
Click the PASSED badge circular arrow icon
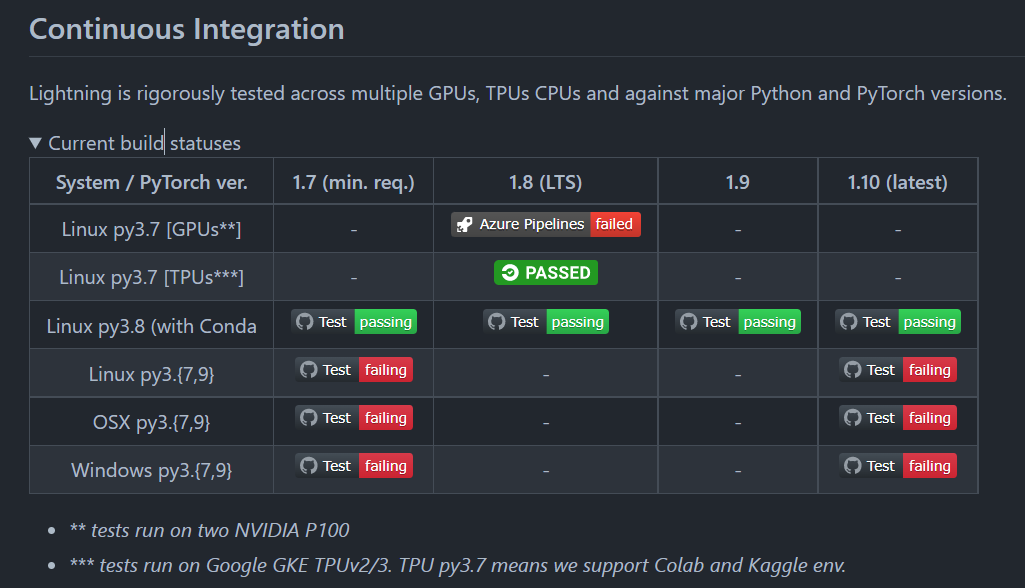point(510,273)
